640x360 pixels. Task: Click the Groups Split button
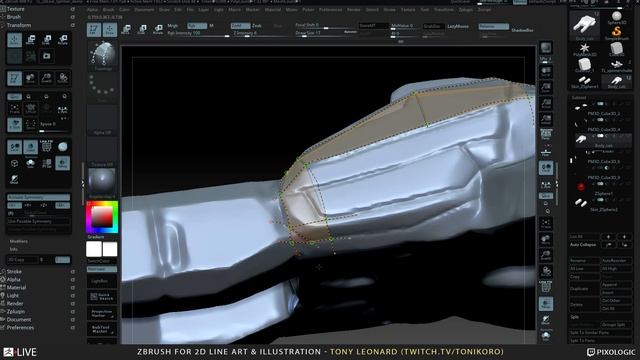[616, 324]
